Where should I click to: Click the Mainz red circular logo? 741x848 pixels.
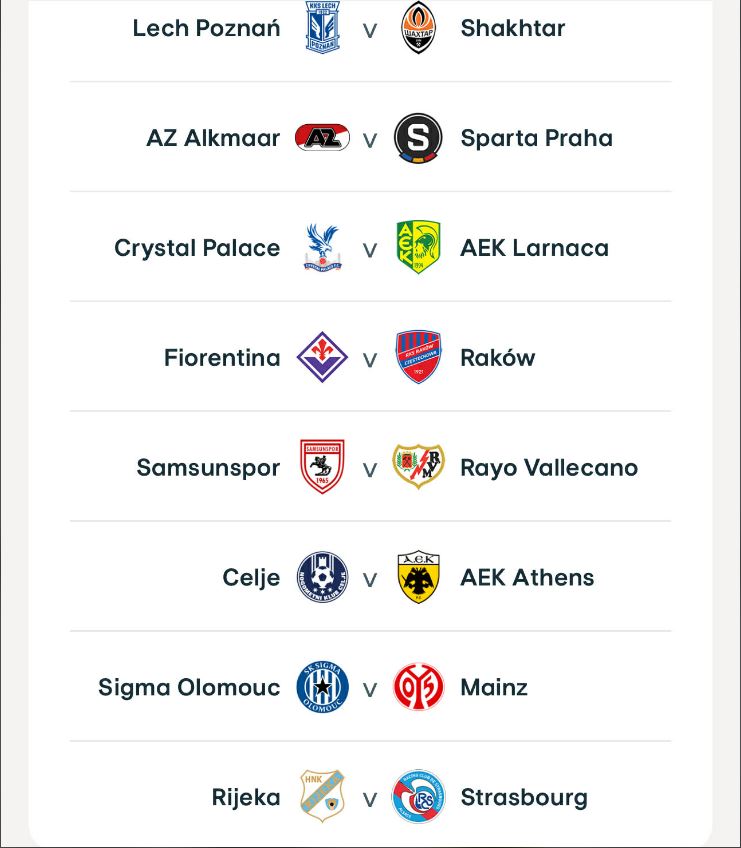[418, 687]
